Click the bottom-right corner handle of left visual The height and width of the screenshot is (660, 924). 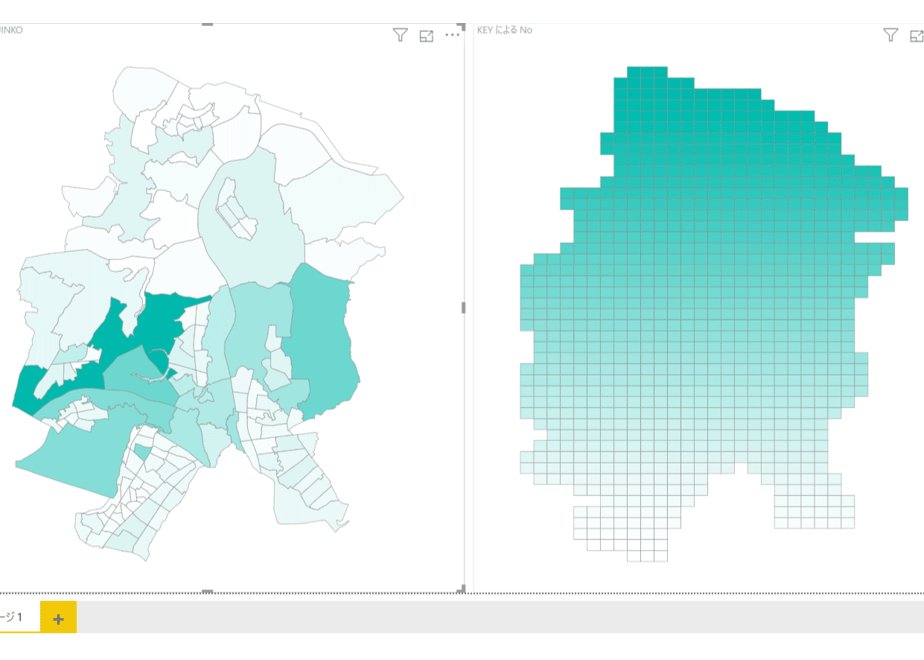(x=461, y=588)
